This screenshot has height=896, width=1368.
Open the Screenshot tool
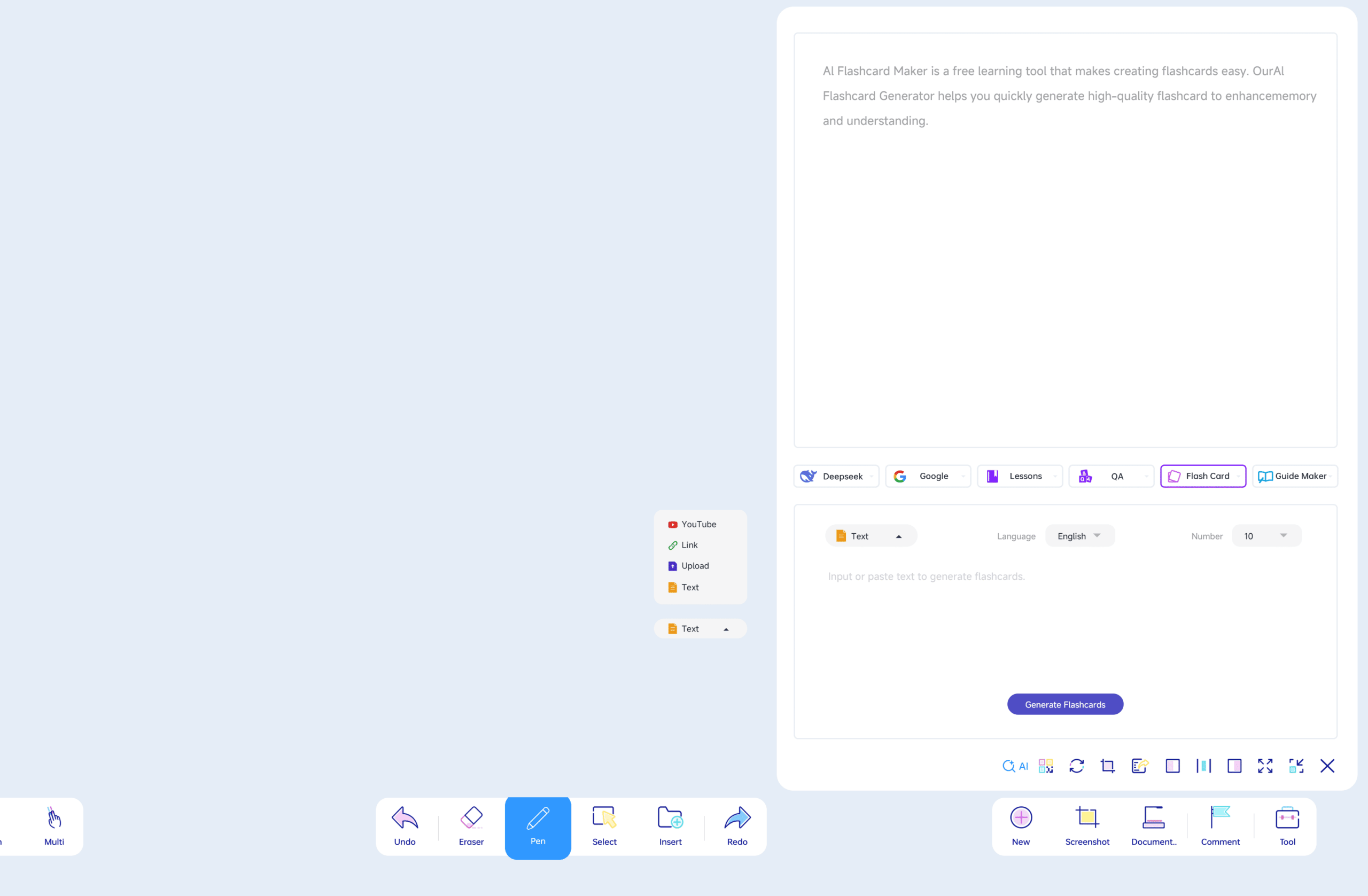pyautogui.click(x=1087, y=826)
